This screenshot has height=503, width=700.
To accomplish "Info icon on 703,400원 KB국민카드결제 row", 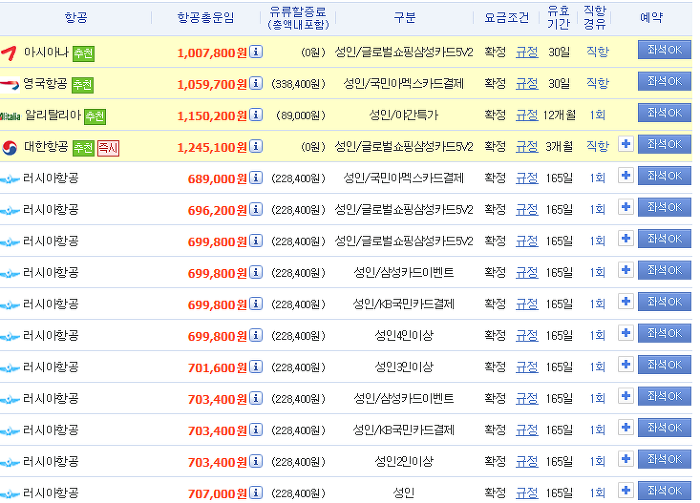I will point(256,429).
